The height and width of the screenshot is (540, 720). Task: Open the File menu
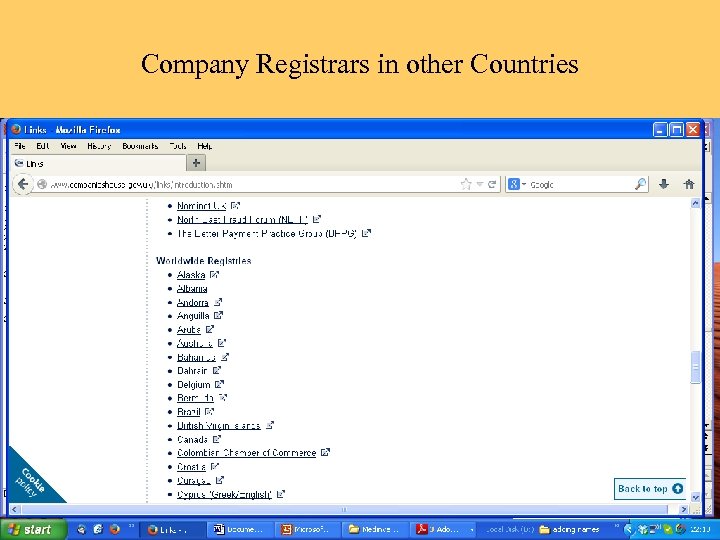(x=20, y=146)
